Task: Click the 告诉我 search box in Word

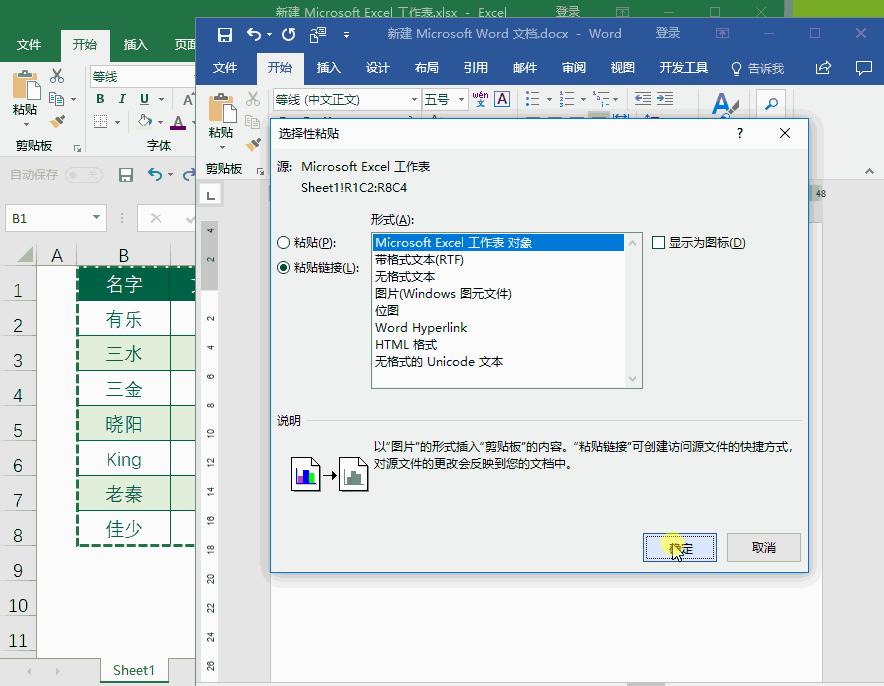Action: pyautogui.click(x=757, y=69)
